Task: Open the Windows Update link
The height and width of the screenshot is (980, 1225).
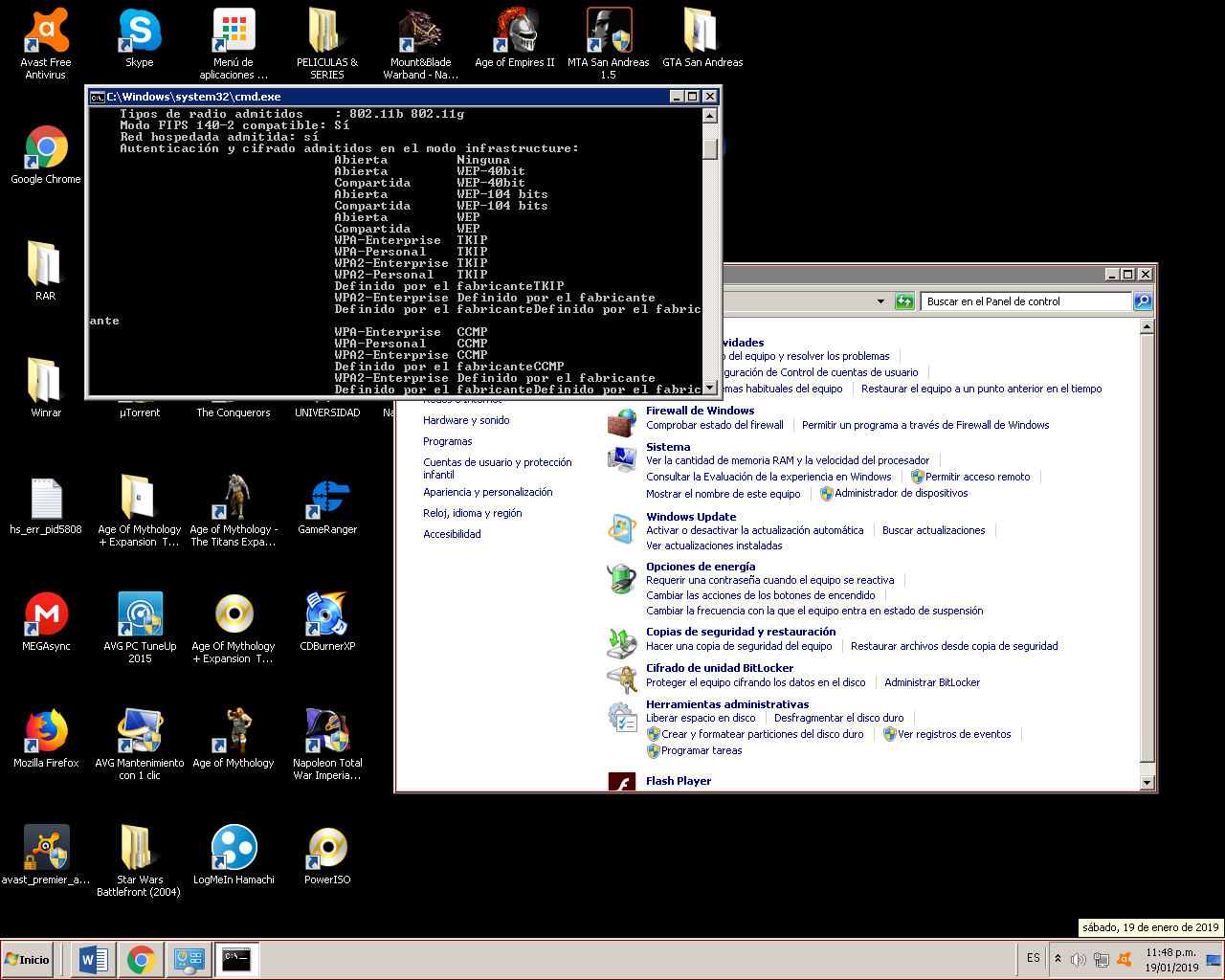Action: tap(691, 517)
